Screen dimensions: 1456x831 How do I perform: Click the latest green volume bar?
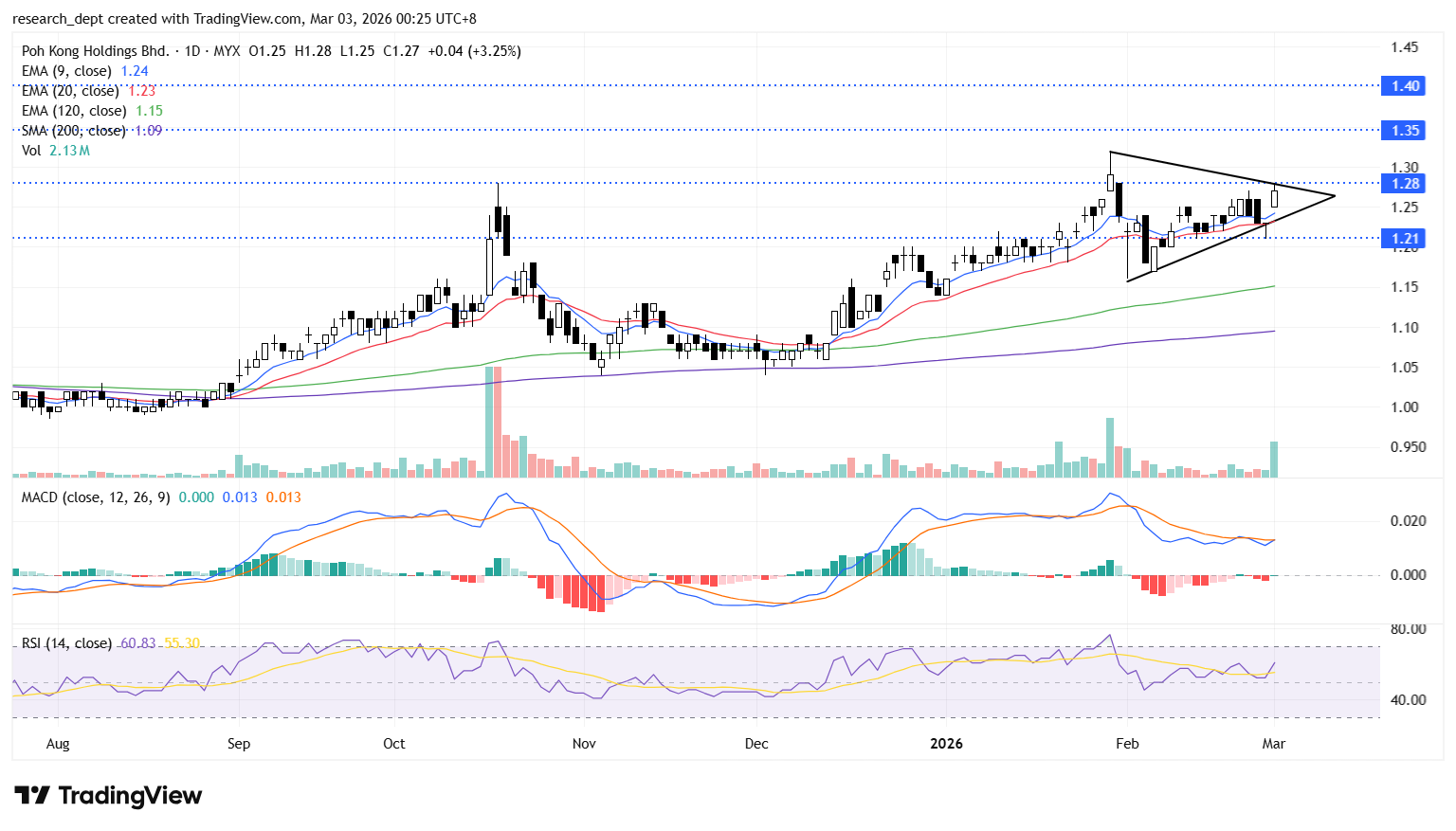tap(1274, 460)
